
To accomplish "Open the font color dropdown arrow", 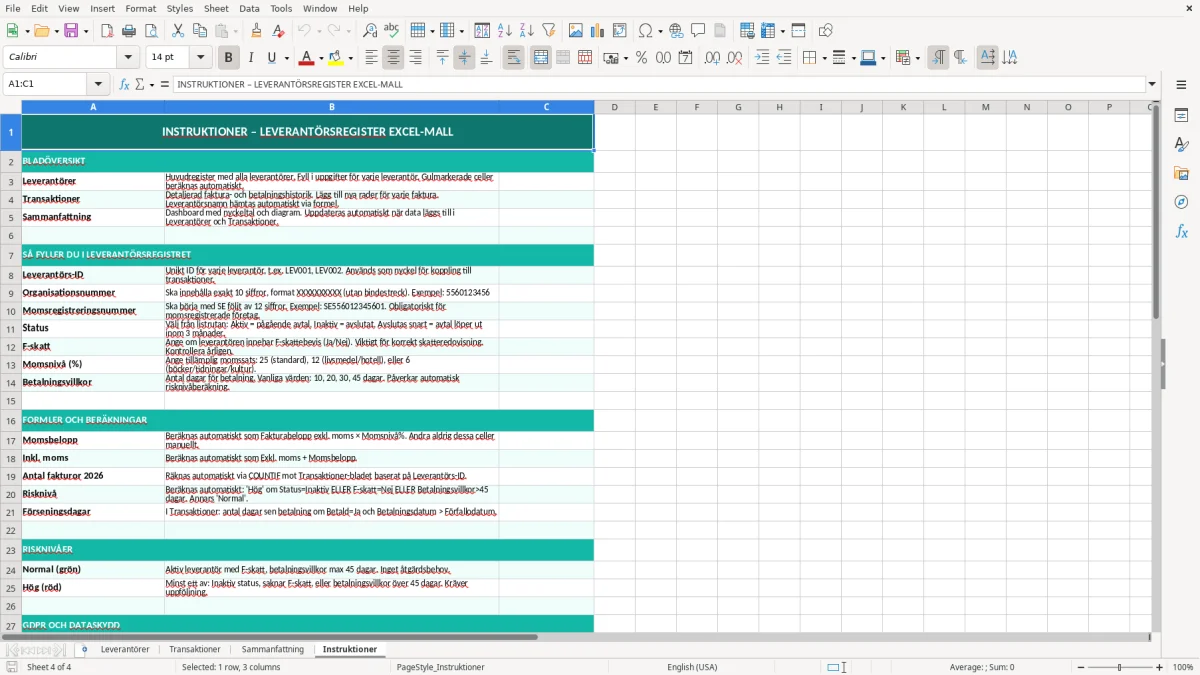I will (321, 58).
